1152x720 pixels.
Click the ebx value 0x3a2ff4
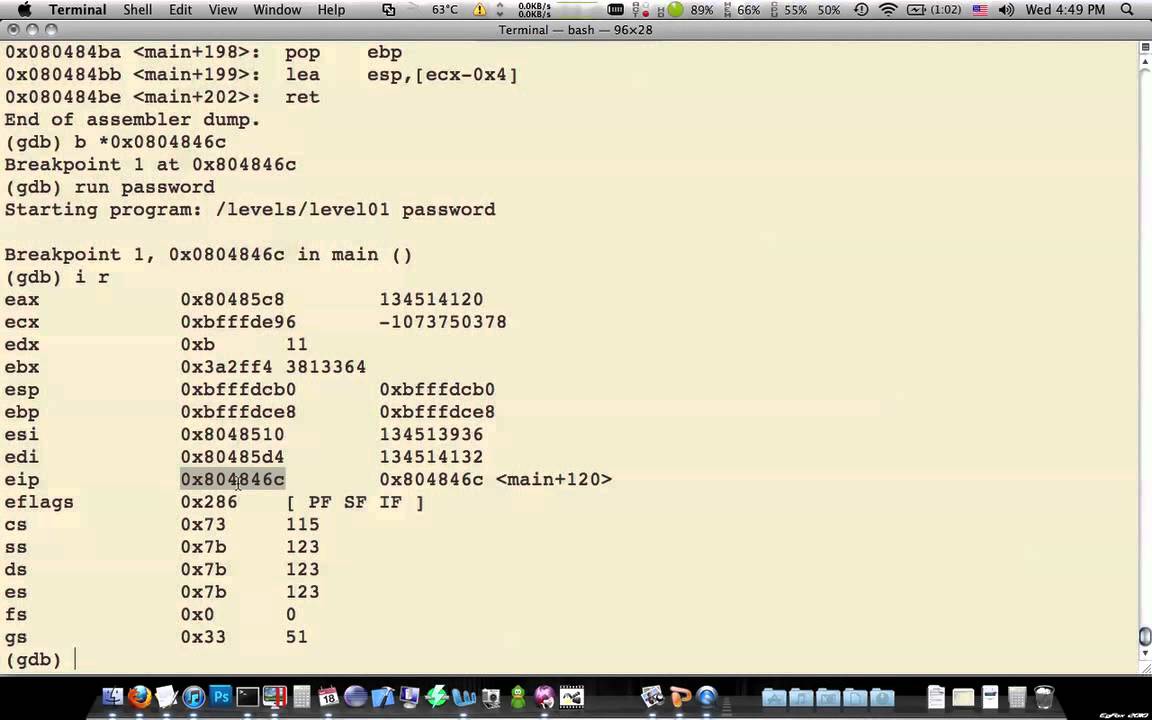point(226,367)
